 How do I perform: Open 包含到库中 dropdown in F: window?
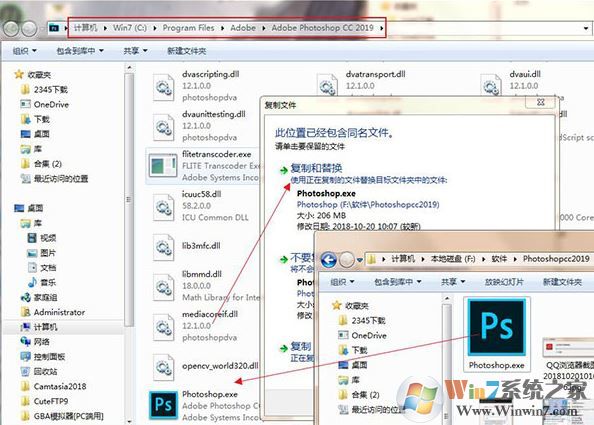(x=397, y=282)
